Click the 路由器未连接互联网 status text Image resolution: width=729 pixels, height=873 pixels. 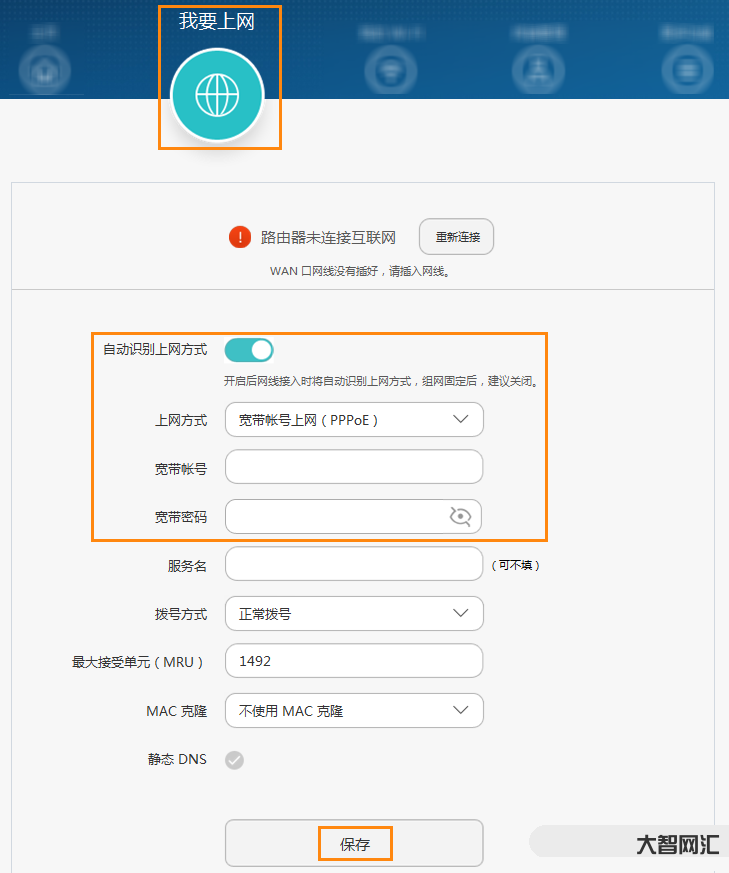click(328, 238)
